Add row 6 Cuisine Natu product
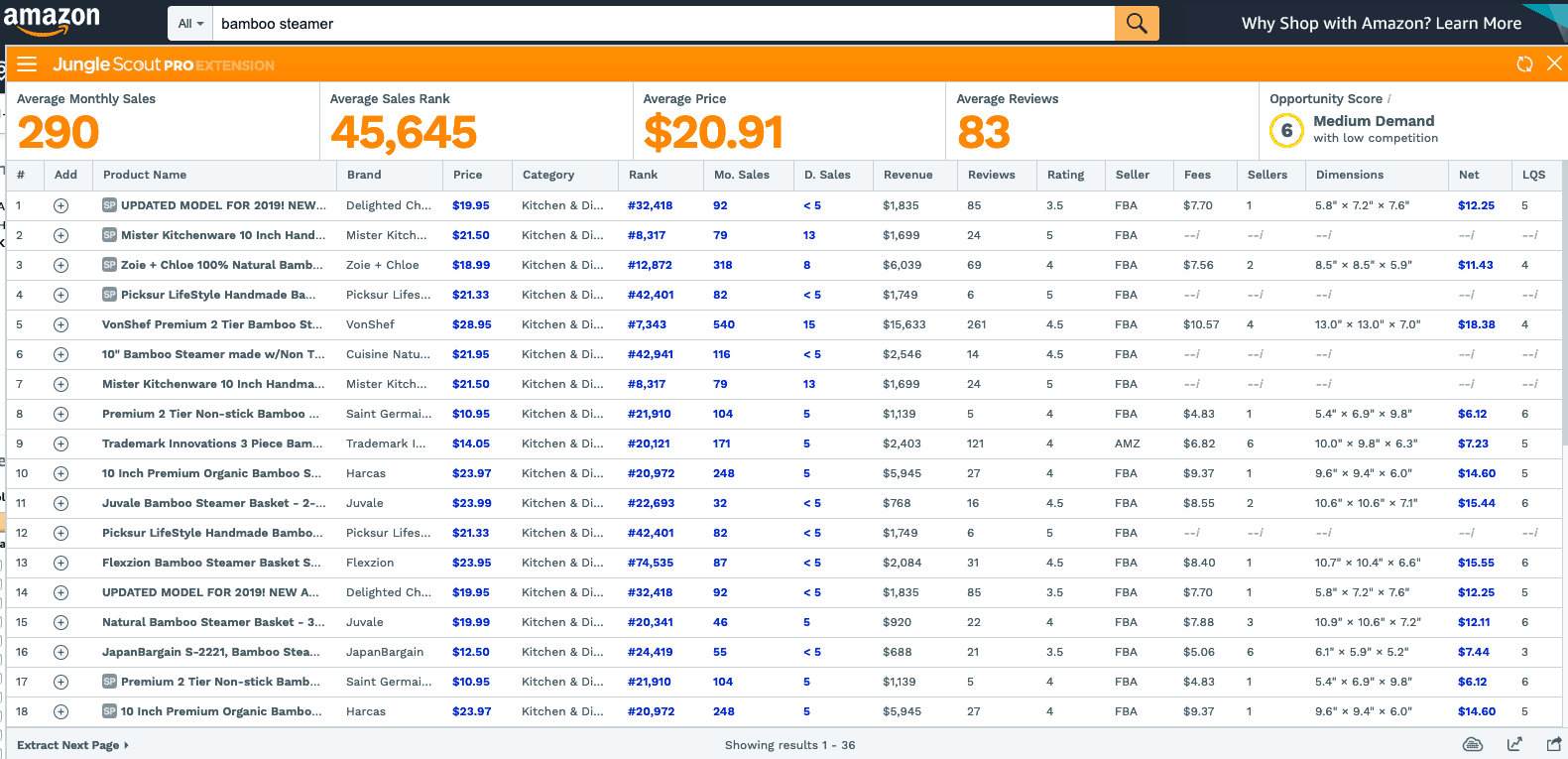Screen dimensions: 1568x759 (60, 354)
